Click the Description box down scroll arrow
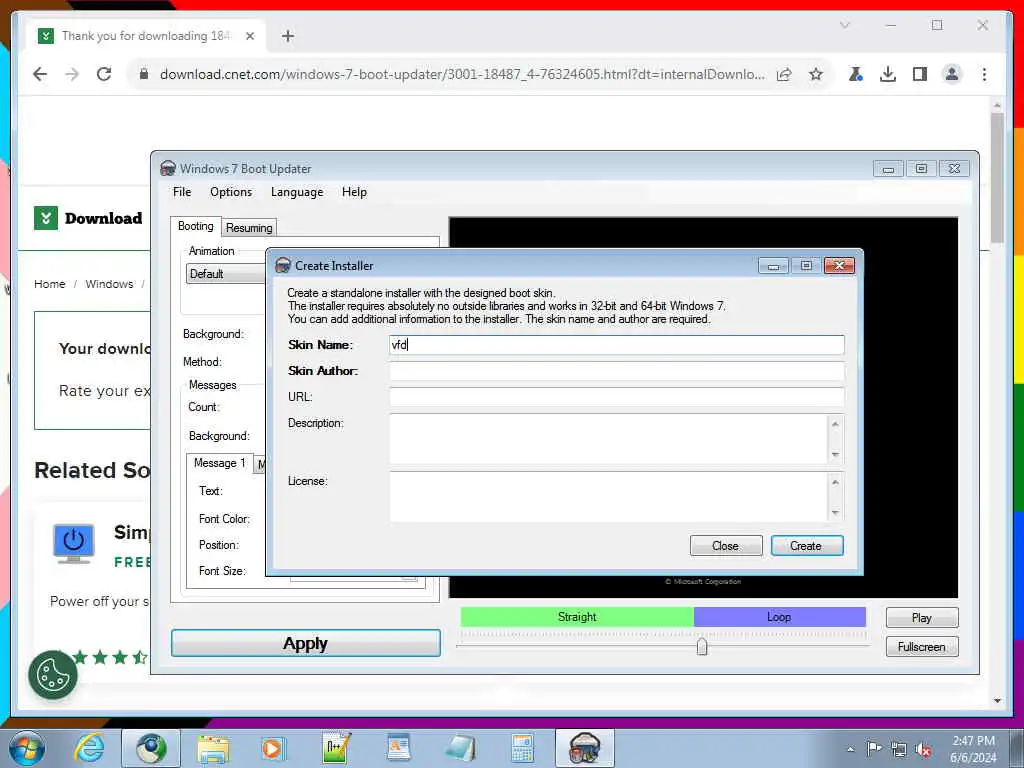The image size is (1024, 768). pos(835,455)
